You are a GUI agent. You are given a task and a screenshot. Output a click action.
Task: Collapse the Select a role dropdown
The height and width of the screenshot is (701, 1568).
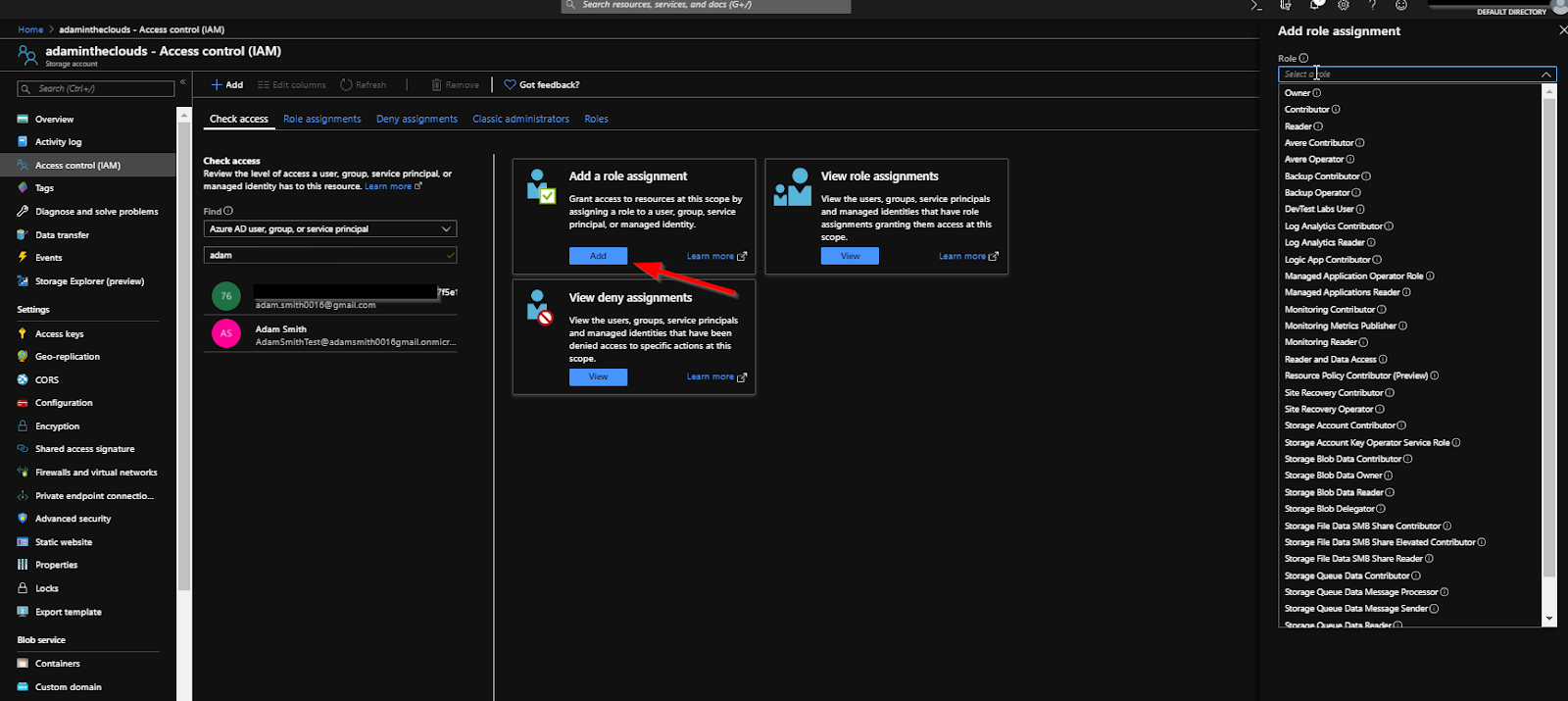tap(1545, 75)
